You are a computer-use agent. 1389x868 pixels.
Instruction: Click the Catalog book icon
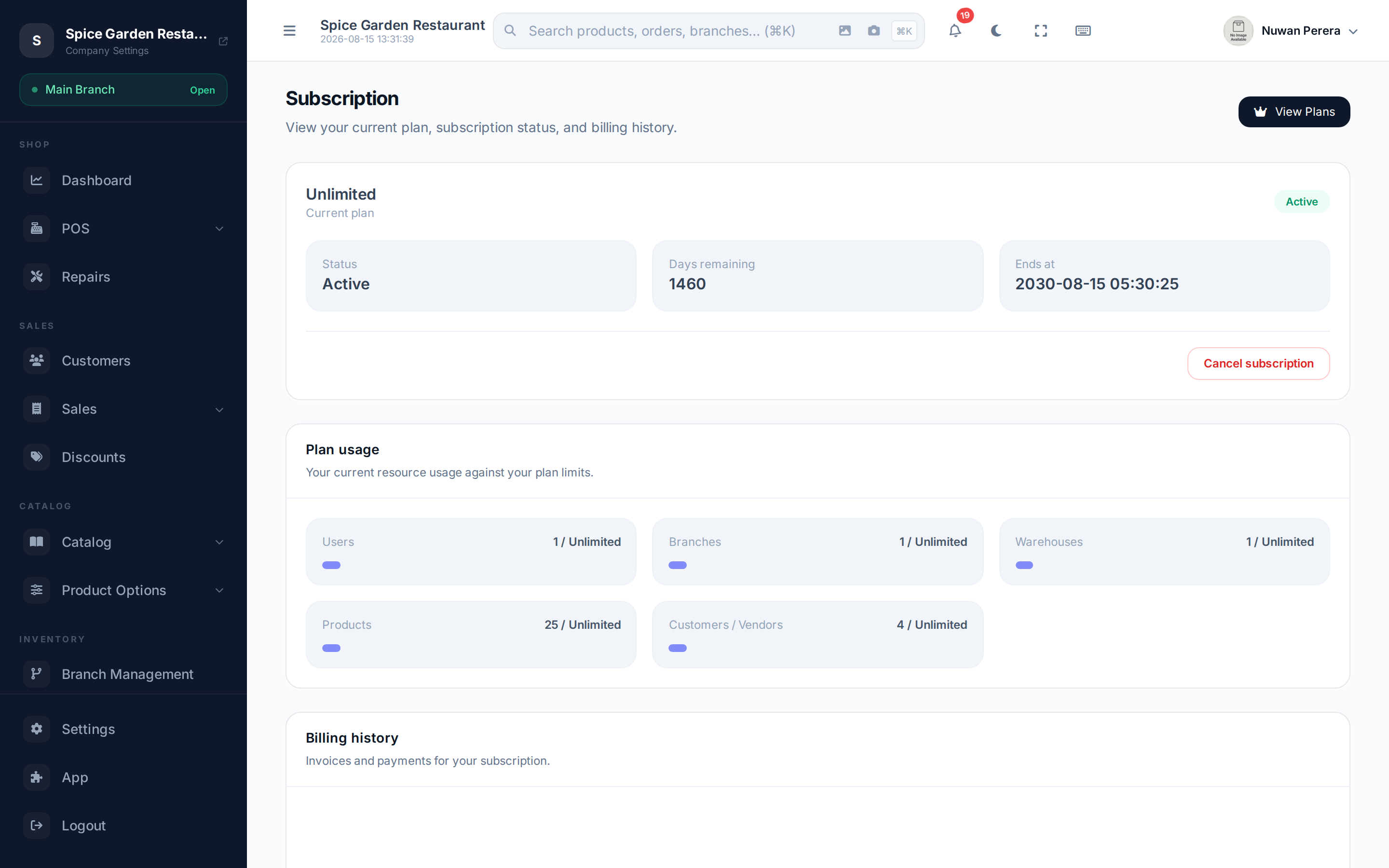click(37, 542)
